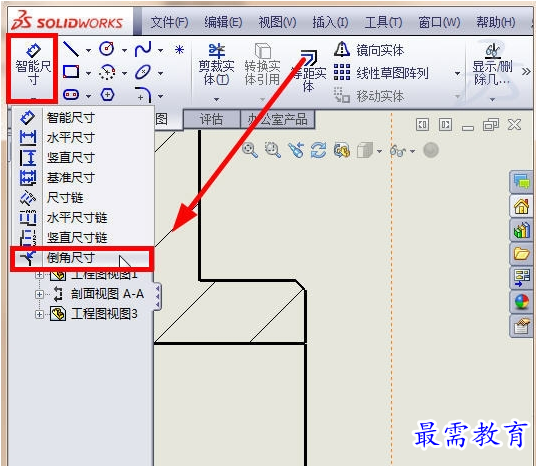Open the Display Style cube icon
Image resolution: width=536 pixels, height=466 pixels.
pos(365,150)
